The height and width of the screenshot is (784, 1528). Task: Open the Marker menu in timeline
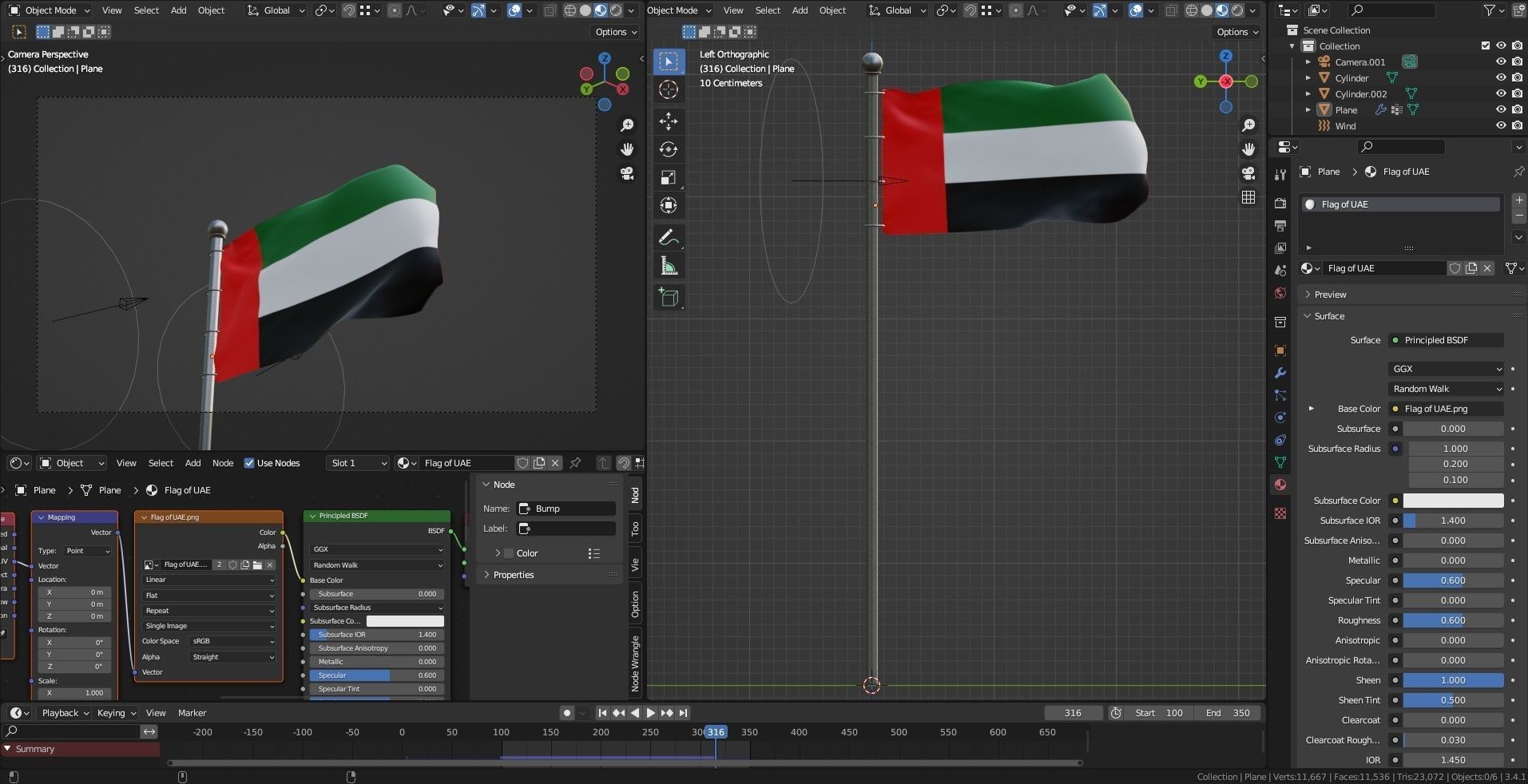click(x=192, y=713)
